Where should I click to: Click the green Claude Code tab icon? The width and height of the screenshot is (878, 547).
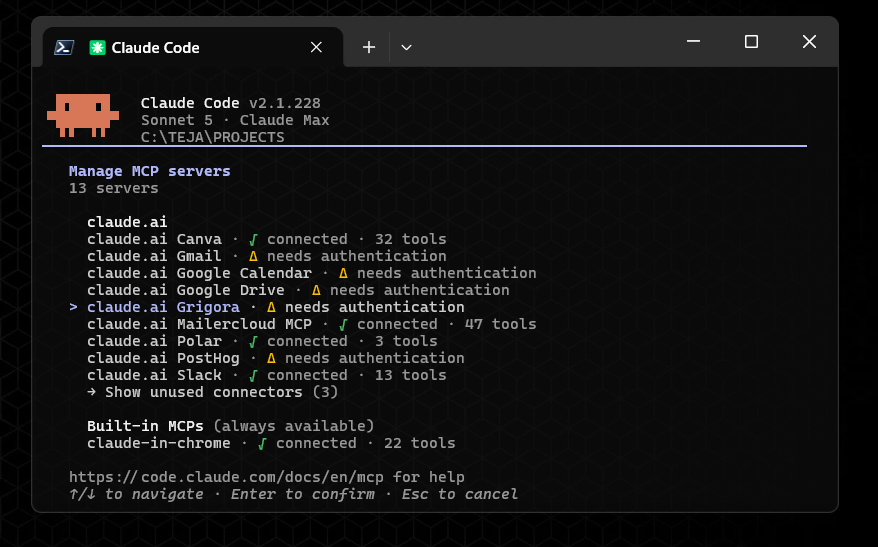97,48
